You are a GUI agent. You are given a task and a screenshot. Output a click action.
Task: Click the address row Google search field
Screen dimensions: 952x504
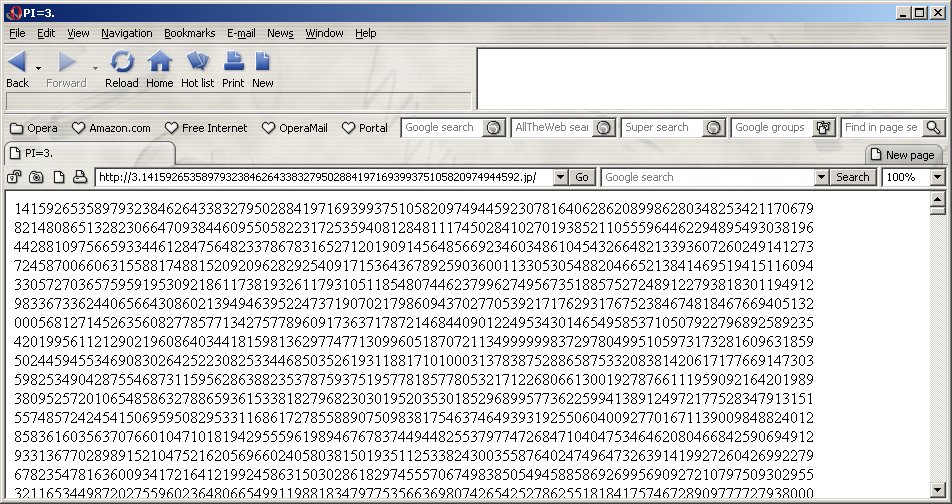(x=708, y=177)
